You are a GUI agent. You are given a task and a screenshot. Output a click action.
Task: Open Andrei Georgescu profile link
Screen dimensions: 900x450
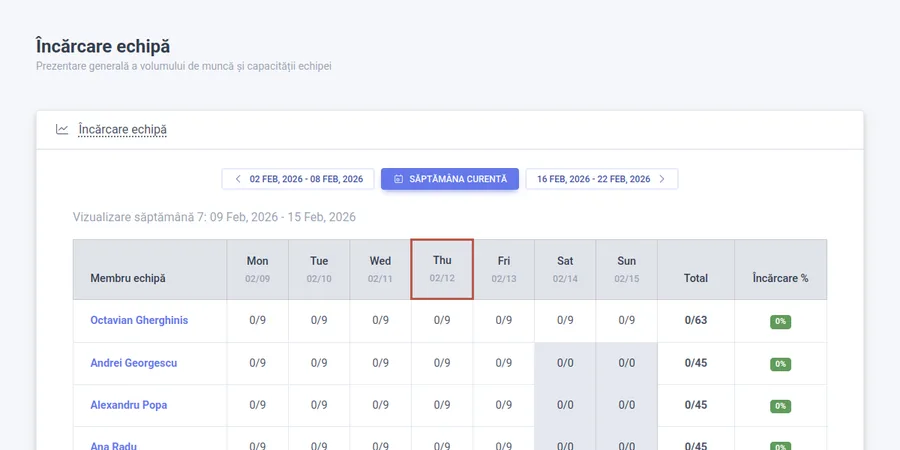point(134,363)
